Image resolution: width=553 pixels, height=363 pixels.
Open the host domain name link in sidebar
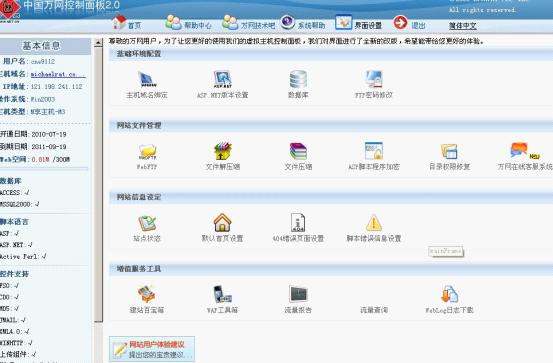pos(58,74)
